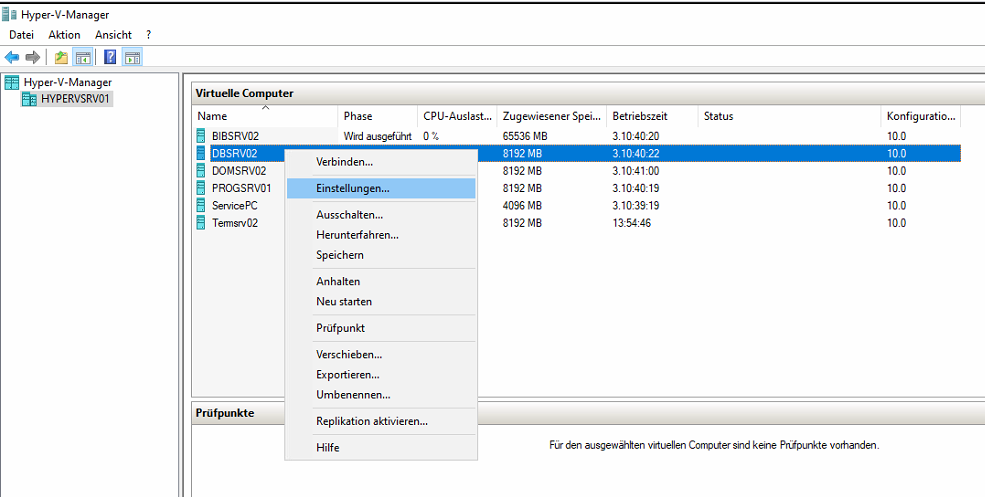Viewport: 985px width, 497px height.
Task: Click the DOMSRV02 virtual machine icon
Action: [201, 170]
